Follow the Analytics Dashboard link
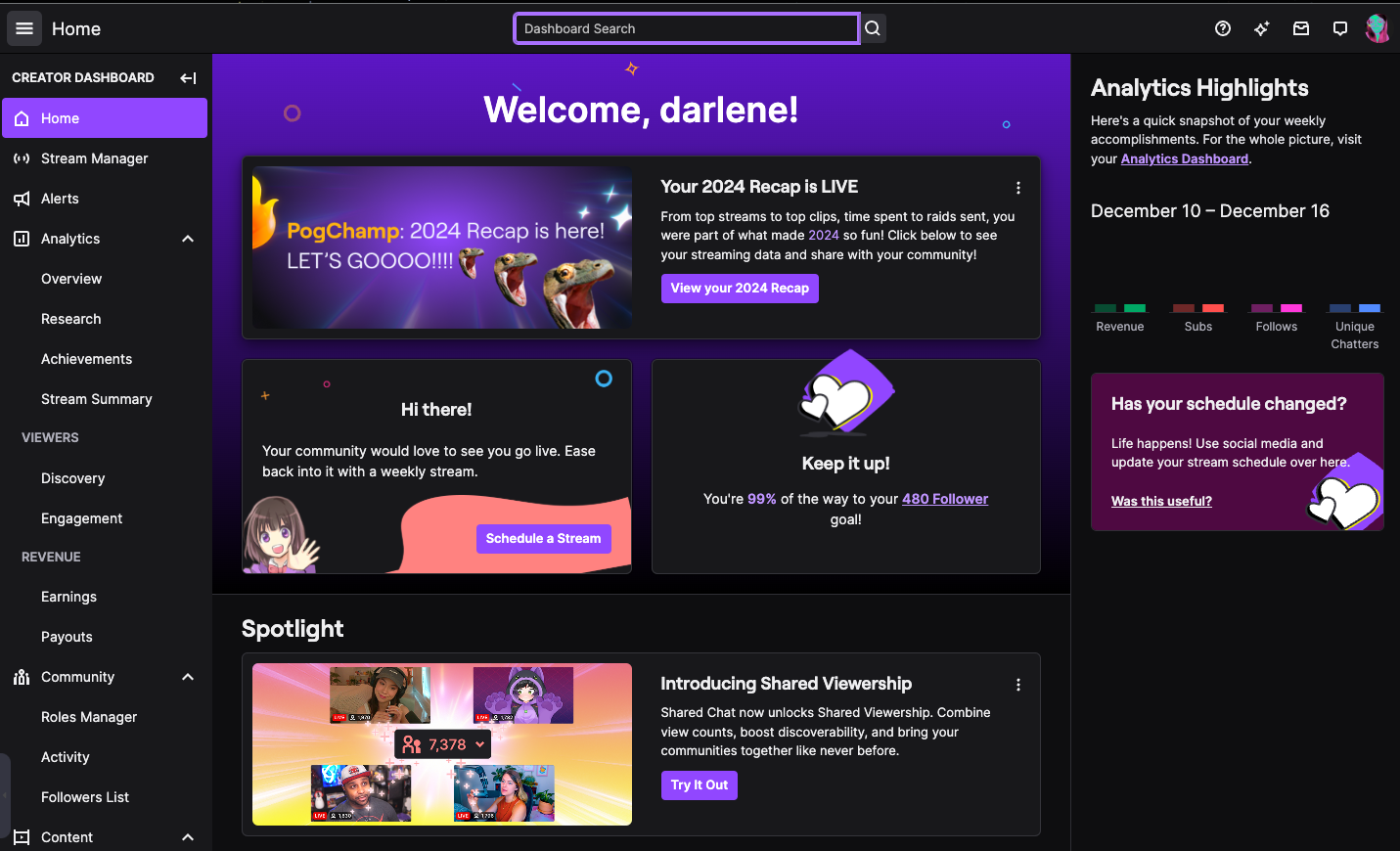The height and width of the screenshot is (851, 1400). pyautogui.click(x=1184, y=158)
